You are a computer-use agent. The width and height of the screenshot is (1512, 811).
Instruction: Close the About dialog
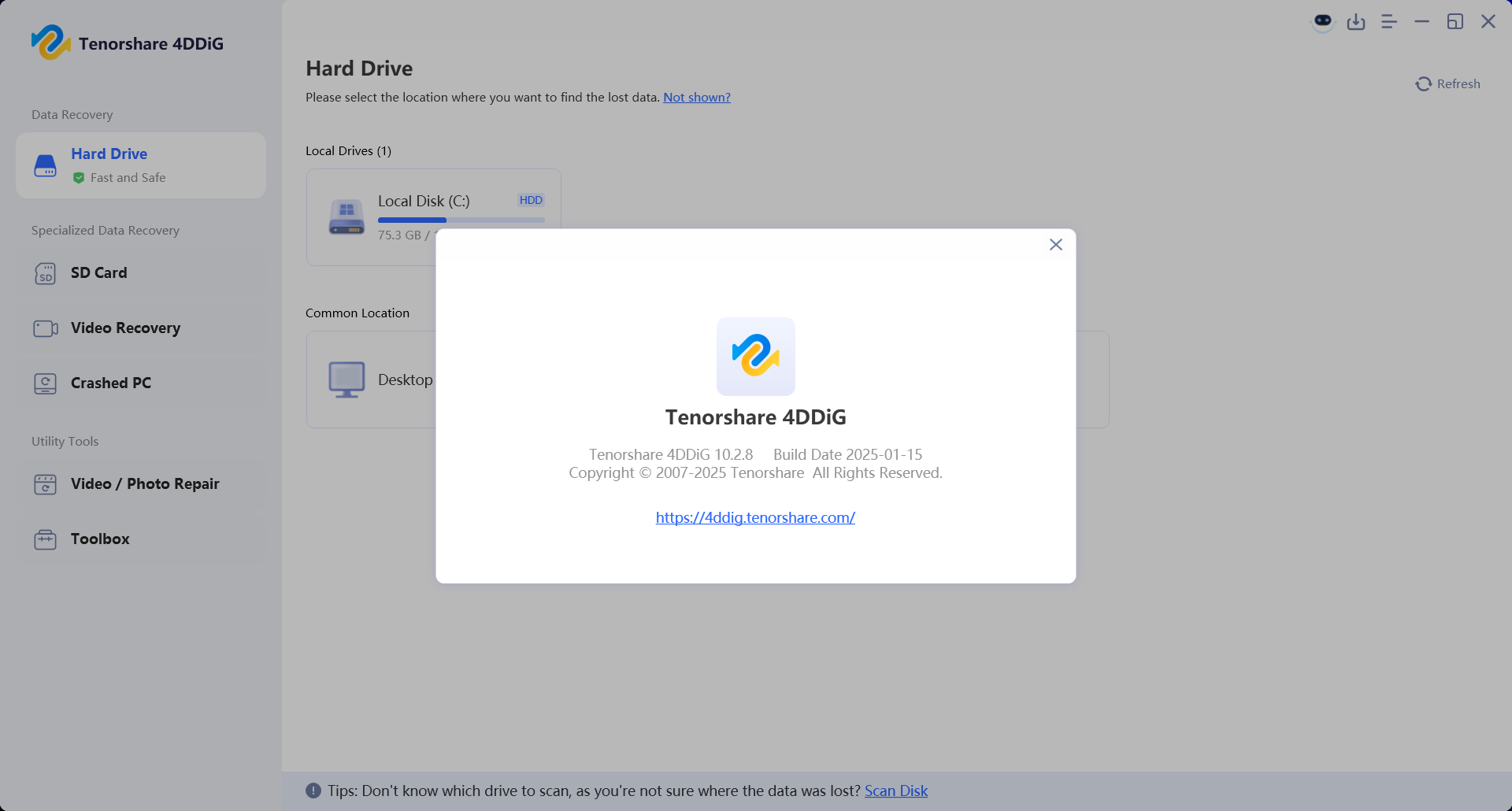click(1056, 245)
